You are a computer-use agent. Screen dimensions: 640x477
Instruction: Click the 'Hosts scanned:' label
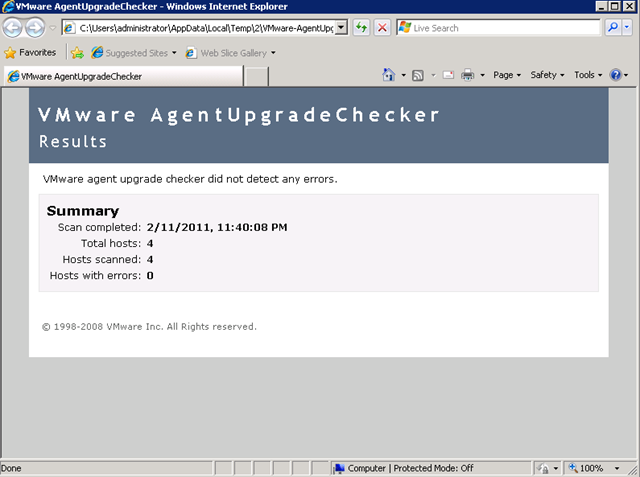point(102,260)
